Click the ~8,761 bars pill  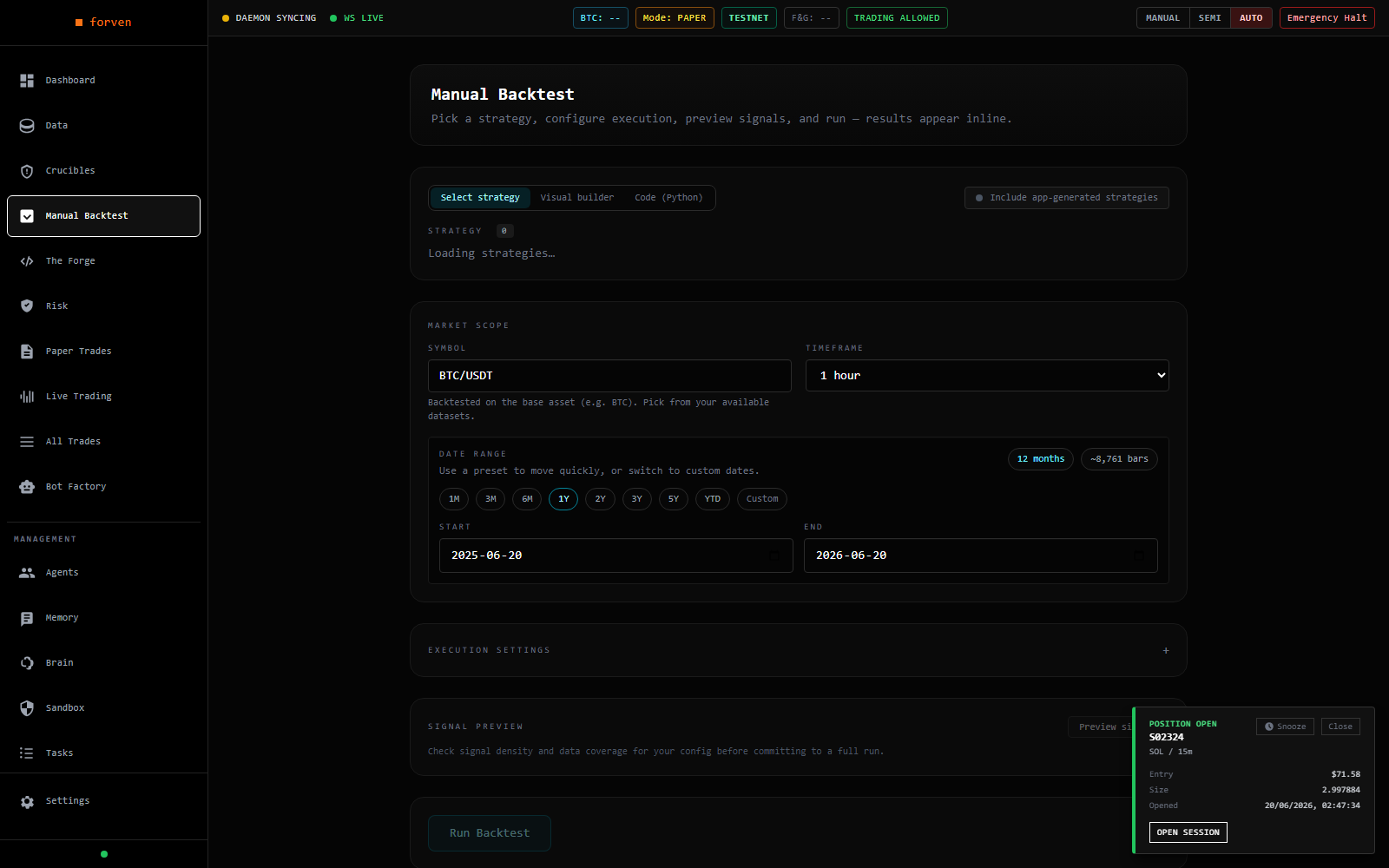click(1119, 459)
